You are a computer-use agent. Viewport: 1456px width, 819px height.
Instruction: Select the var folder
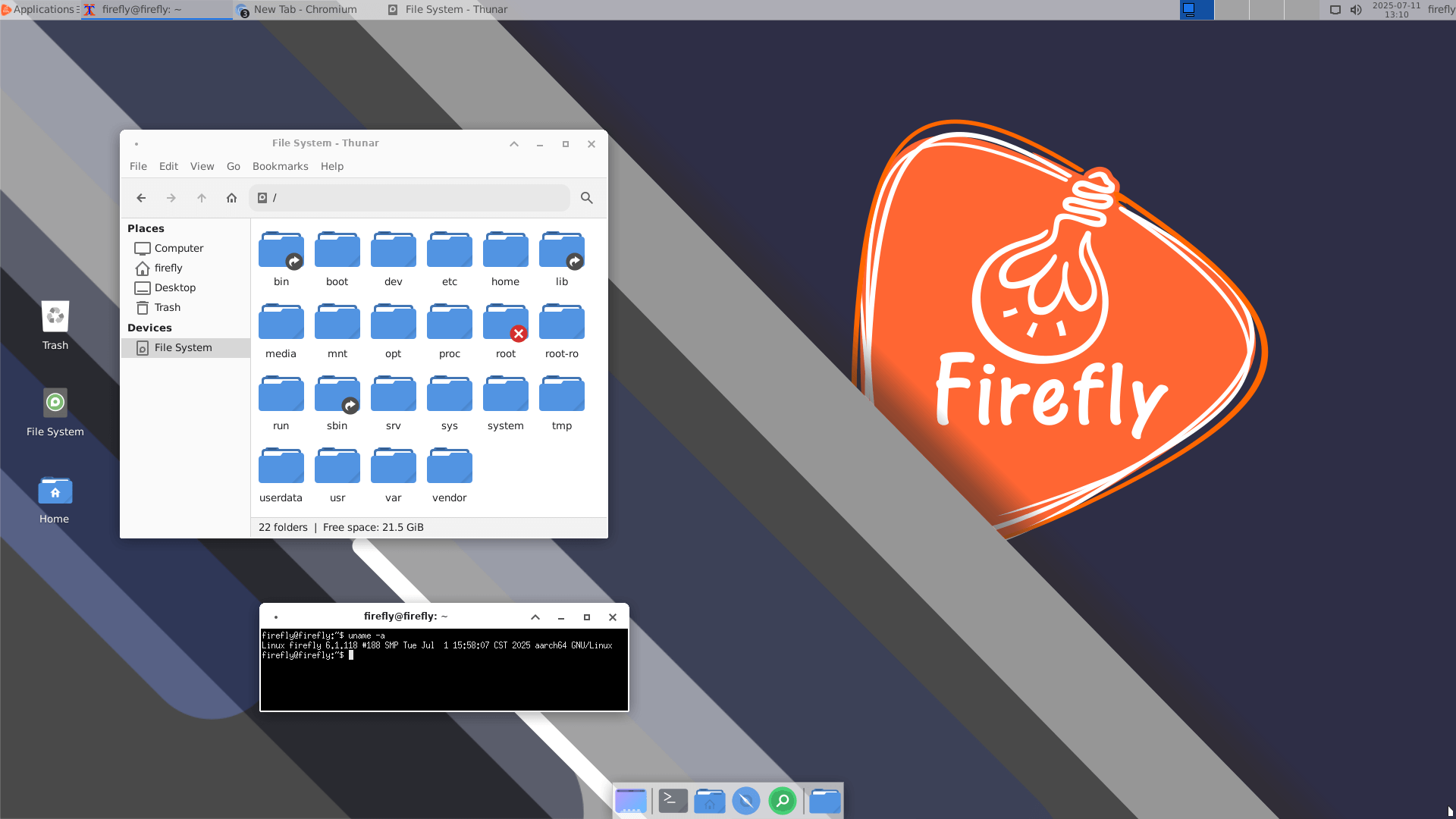(394, 475)
